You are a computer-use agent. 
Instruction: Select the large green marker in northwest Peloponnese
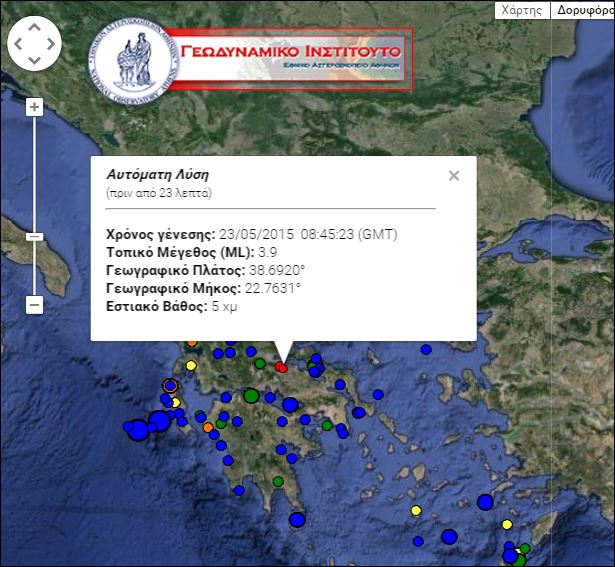point(251,395)
